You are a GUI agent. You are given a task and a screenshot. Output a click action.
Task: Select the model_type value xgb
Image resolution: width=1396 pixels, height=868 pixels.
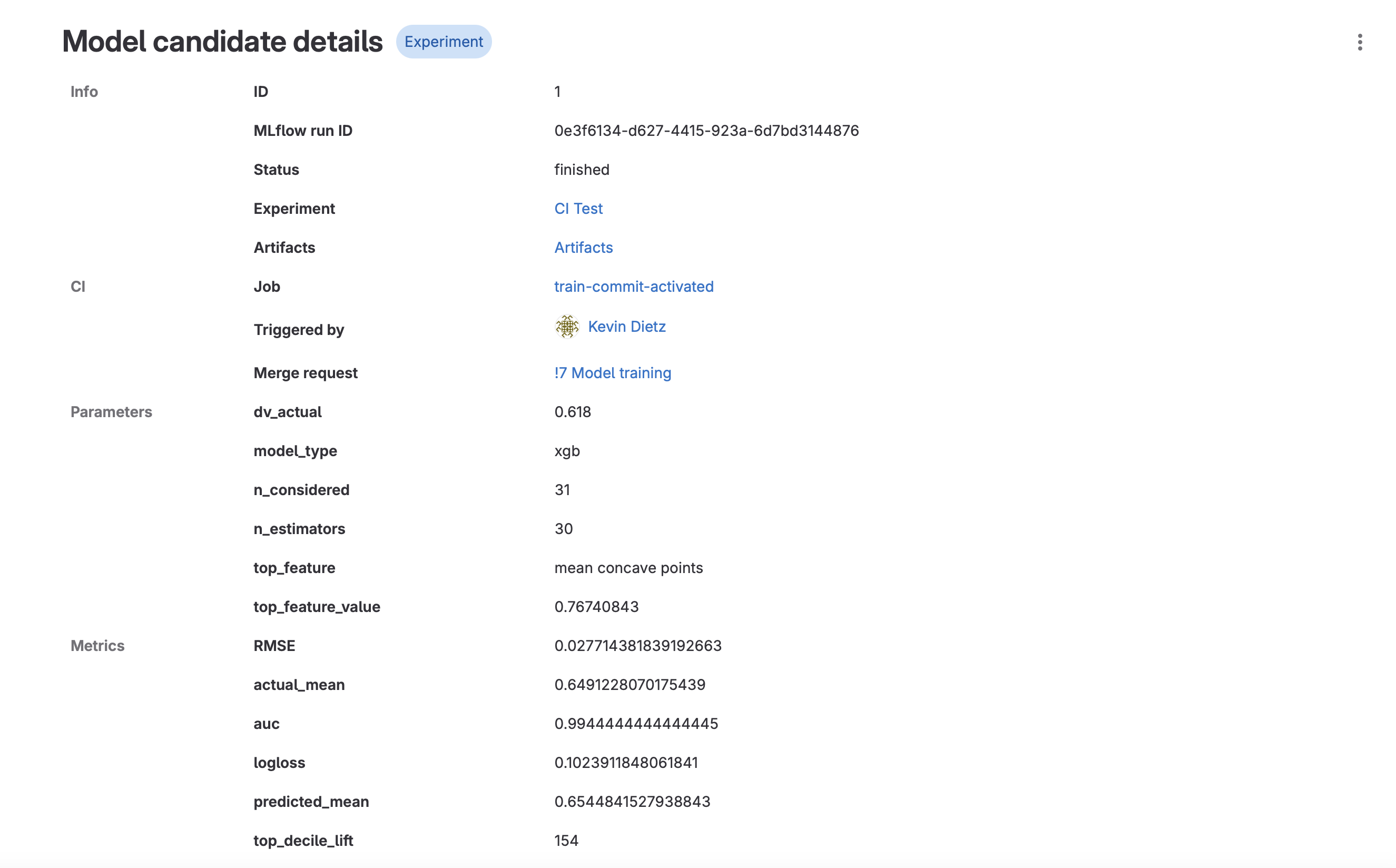pos(566,451)
